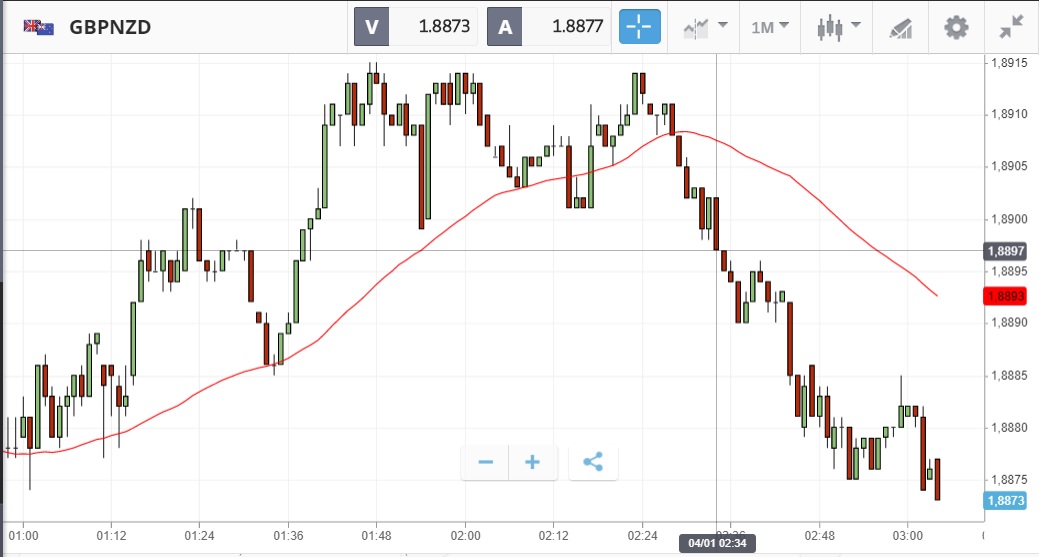Click the A buy price 1.8877 button
This screenshot has height=557, width=1039.
click(549, 27)
